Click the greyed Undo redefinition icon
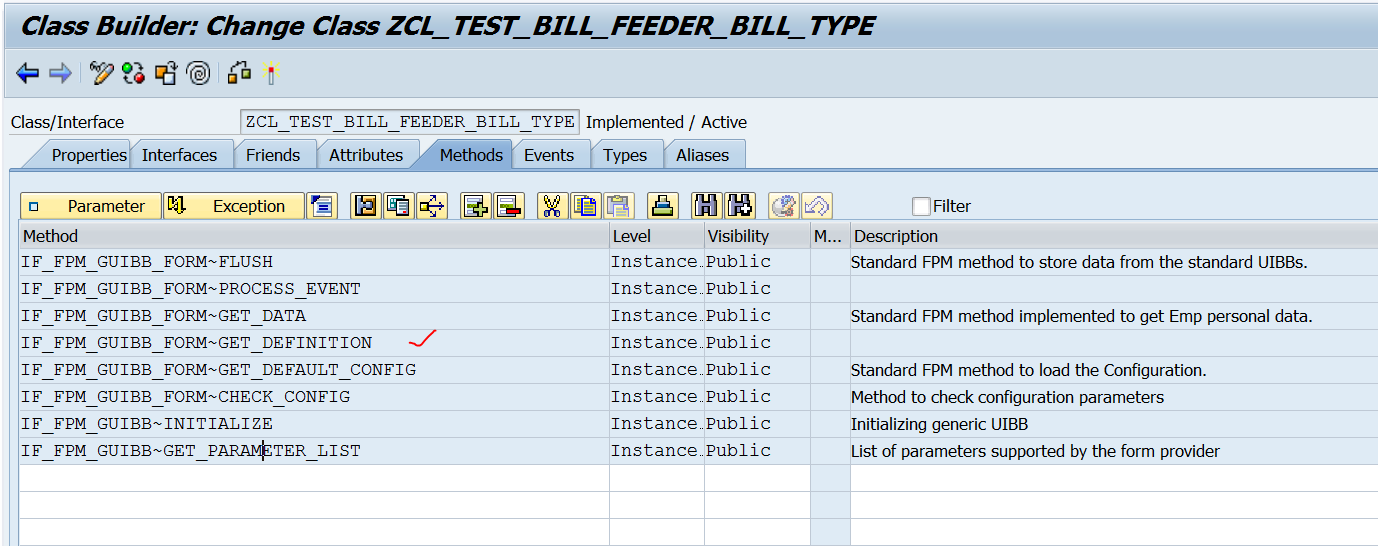This screenshot has height=546, width=1378. point(817,206)
